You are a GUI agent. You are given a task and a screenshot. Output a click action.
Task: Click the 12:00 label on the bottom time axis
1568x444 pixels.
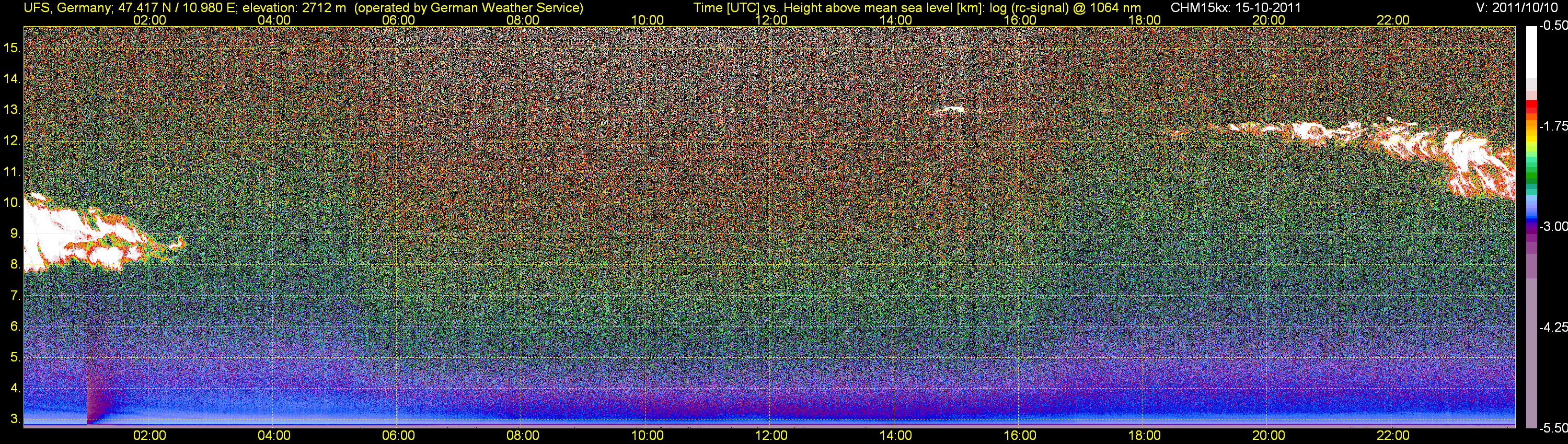point(771,436)
